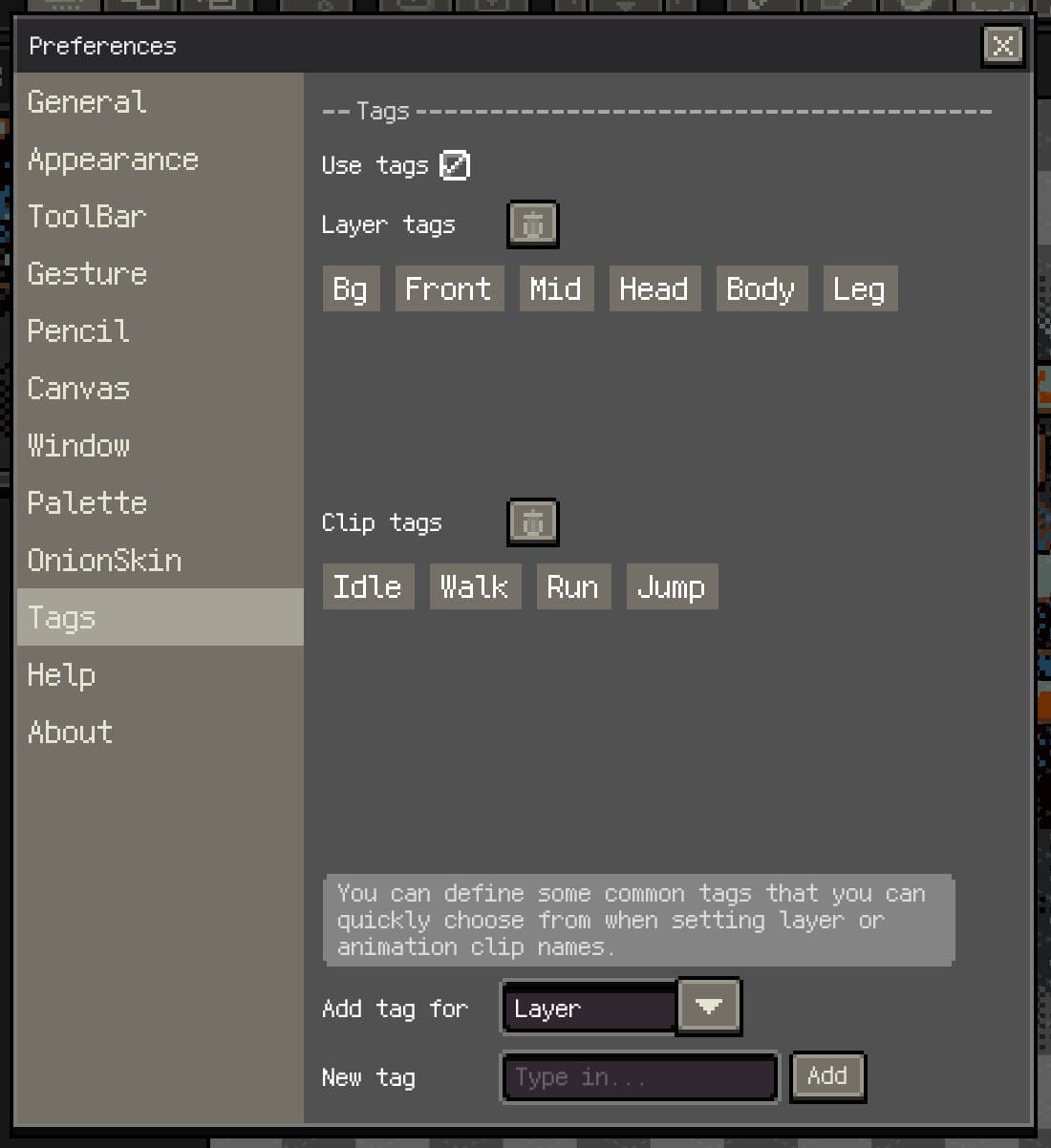Open the Palette preferences section

[x=160, y=502]
